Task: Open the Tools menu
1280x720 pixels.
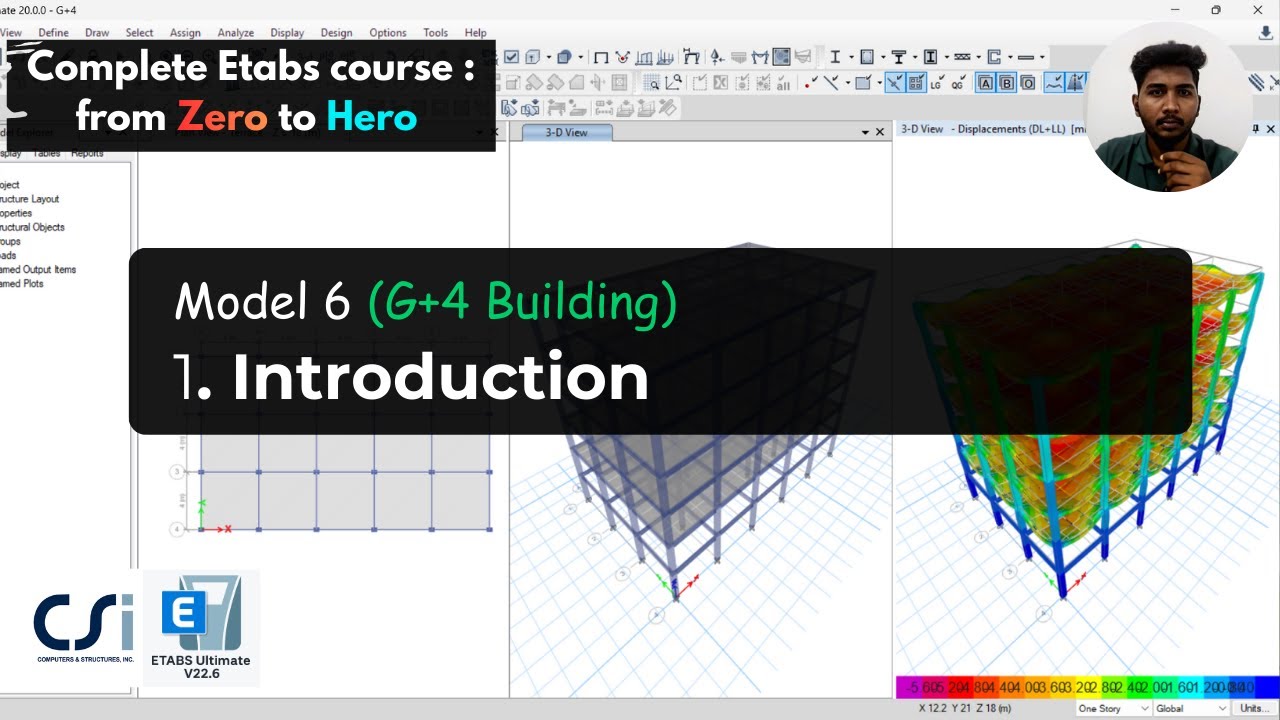Action: coord(435,32)
